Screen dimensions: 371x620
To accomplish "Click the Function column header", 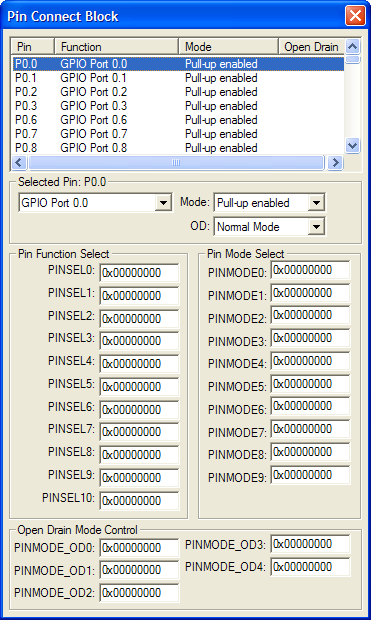I will tap(116, 47).
